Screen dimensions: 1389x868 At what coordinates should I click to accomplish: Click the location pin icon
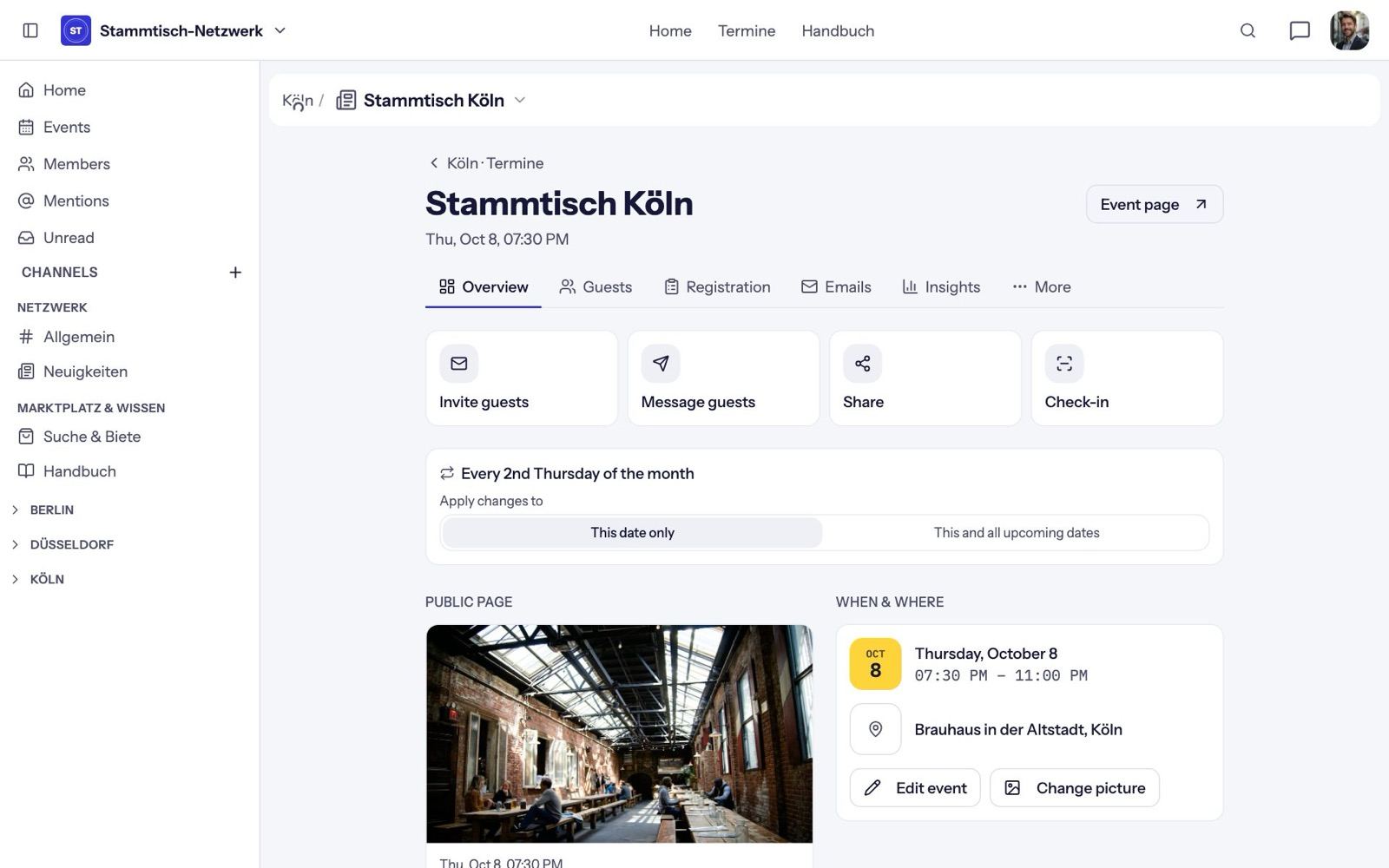pyautogui.click(x=875, y=729)
